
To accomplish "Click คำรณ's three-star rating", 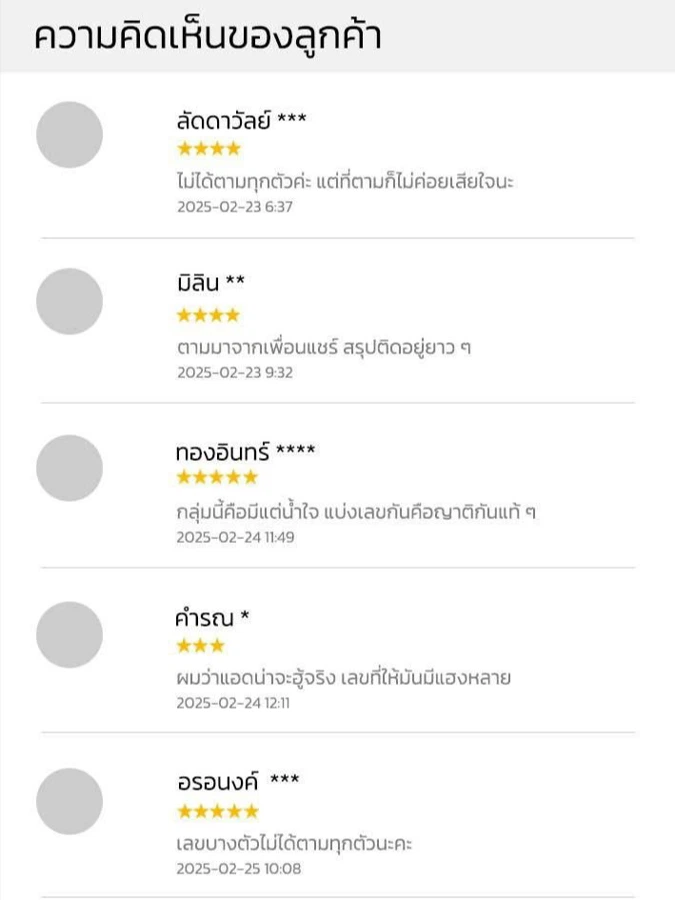I will 201,646.
